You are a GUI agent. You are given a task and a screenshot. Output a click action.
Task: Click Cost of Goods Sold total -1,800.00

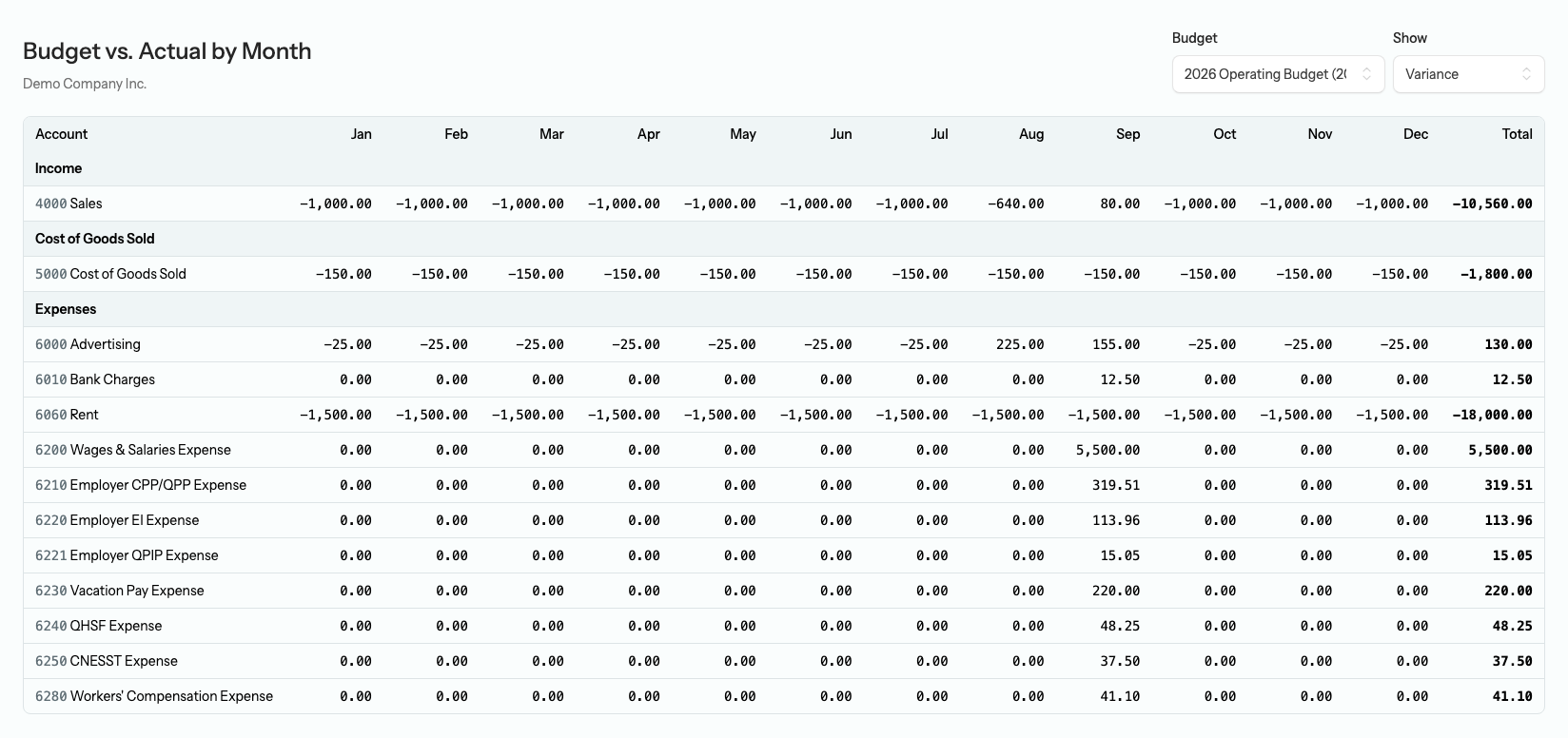[1496, 274]
